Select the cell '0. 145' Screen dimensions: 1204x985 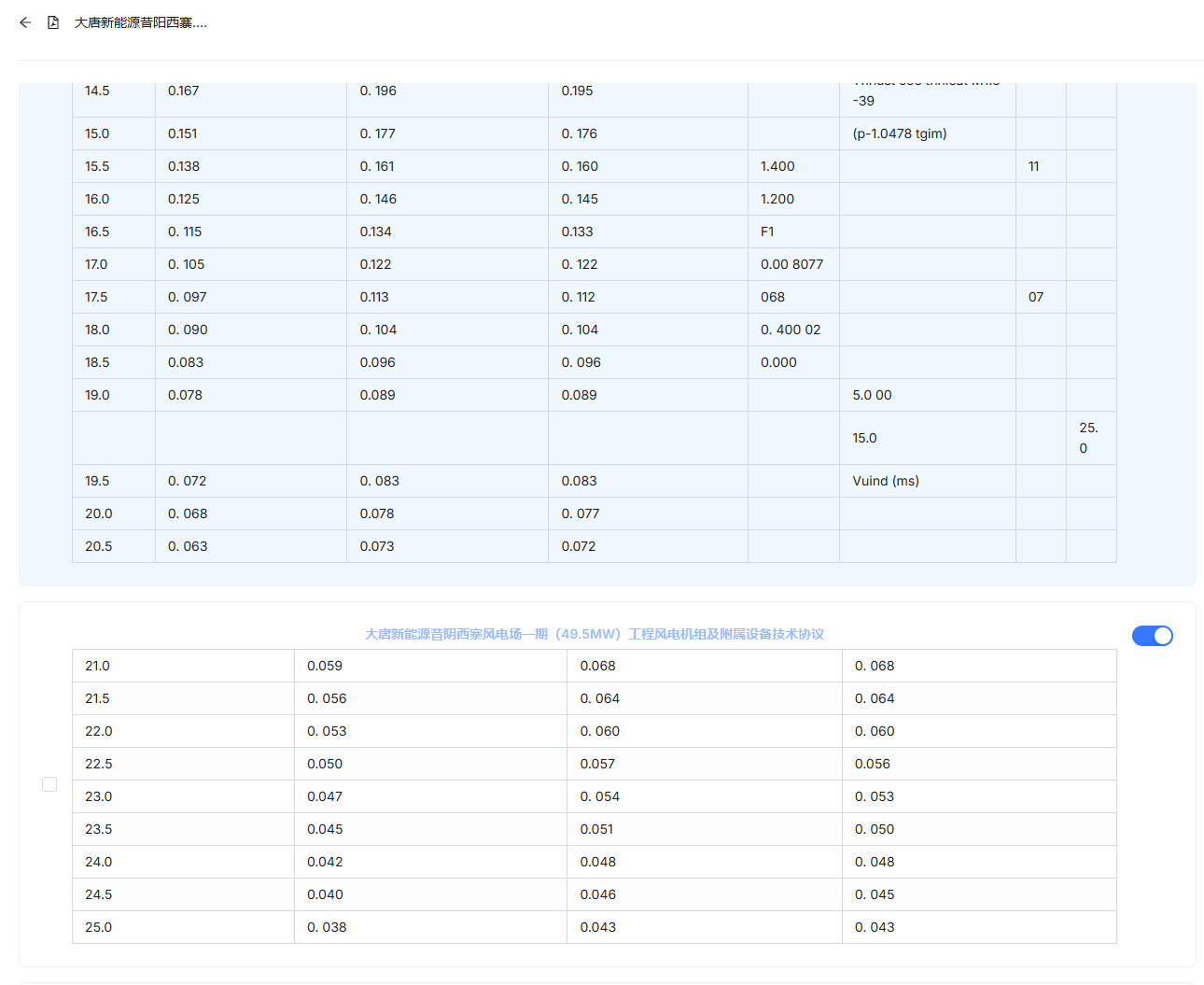648,199
